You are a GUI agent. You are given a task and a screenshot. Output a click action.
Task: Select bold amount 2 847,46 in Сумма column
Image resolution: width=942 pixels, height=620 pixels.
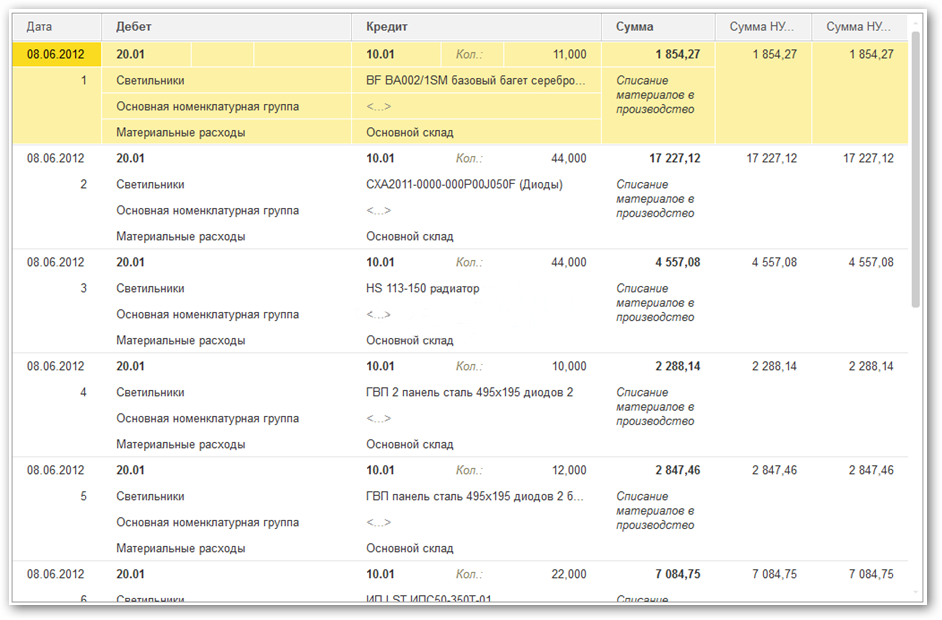click(x=677, y=470)
